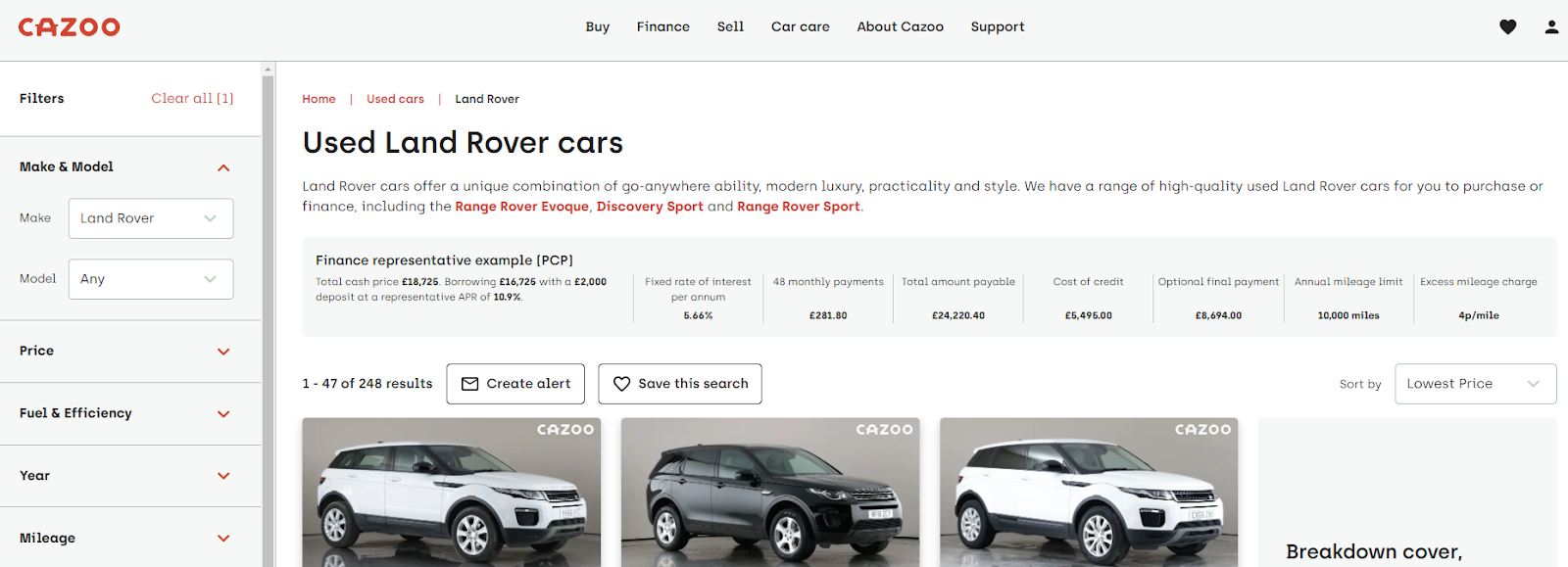
Task: Open the Sort by Lowest Price dropdown
Action: pyautogui.click(x=1475, y=384)
